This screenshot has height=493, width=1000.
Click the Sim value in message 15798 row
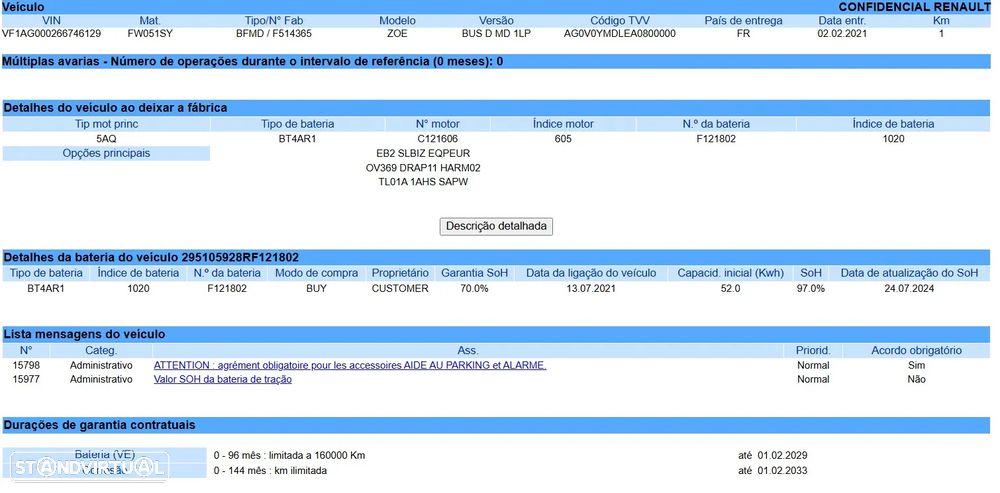click(x=916, y=365)
